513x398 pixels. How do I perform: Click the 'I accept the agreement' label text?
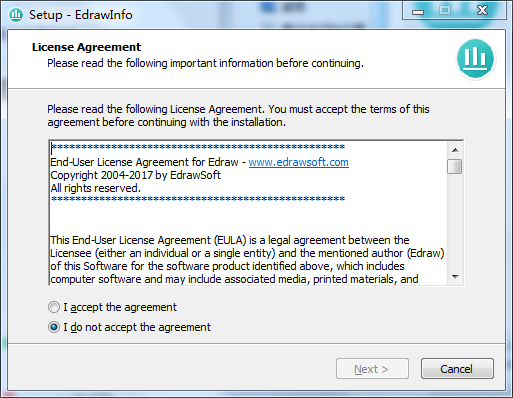click(x=120, y=307)
